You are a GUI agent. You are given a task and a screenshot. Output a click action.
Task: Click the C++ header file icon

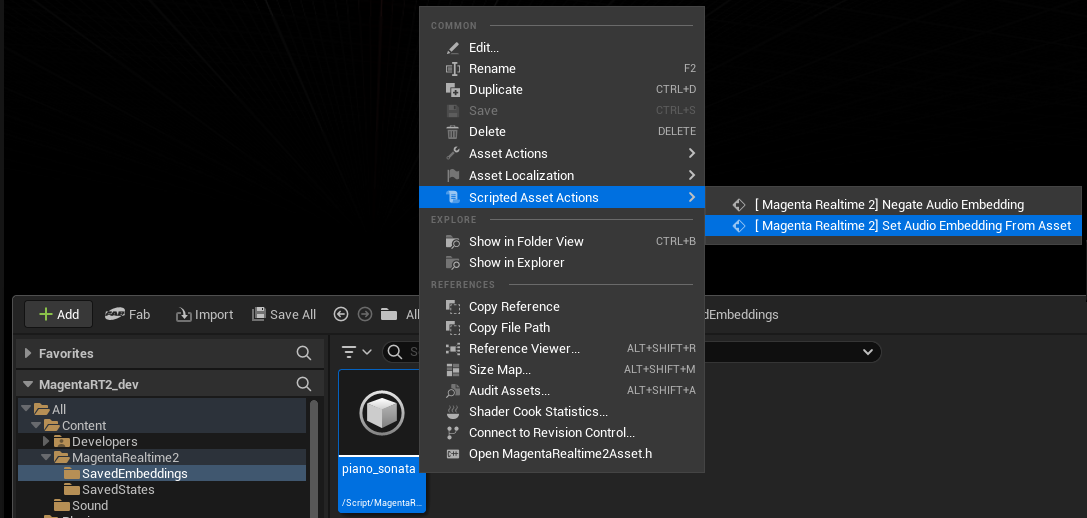(453, 454)
